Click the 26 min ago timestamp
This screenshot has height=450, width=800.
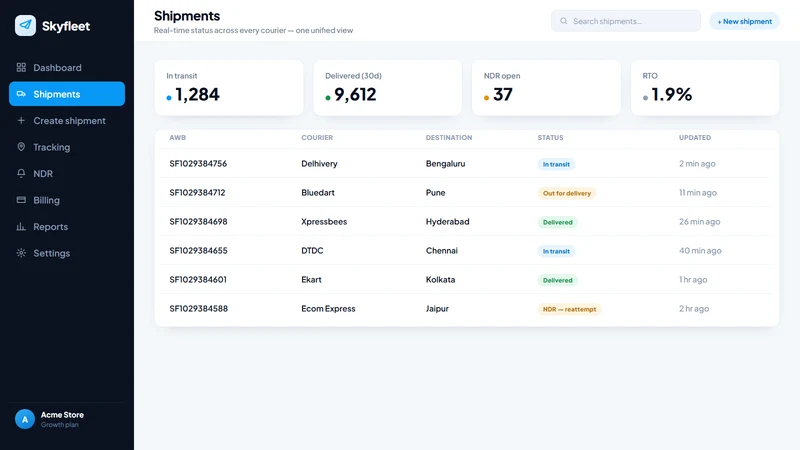coord(699,222)
